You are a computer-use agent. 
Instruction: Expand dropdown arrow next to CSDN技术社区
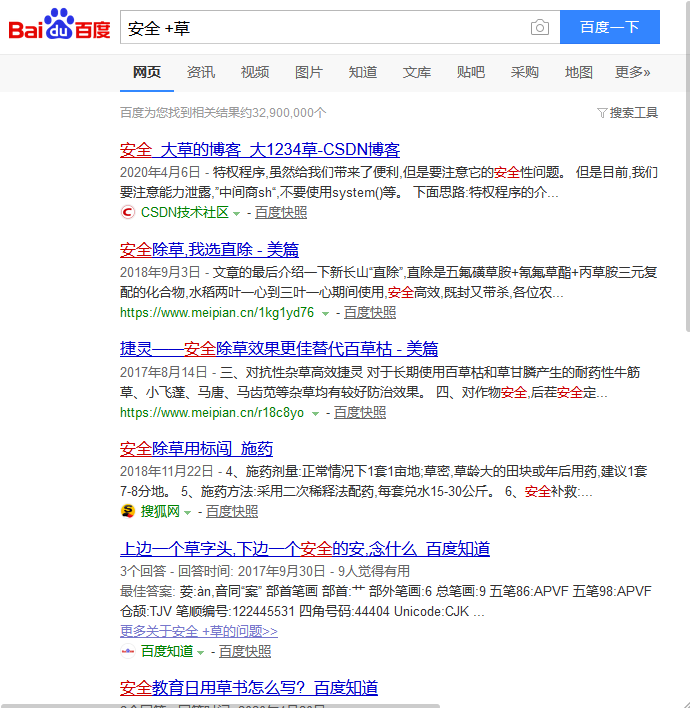[237, 213]
